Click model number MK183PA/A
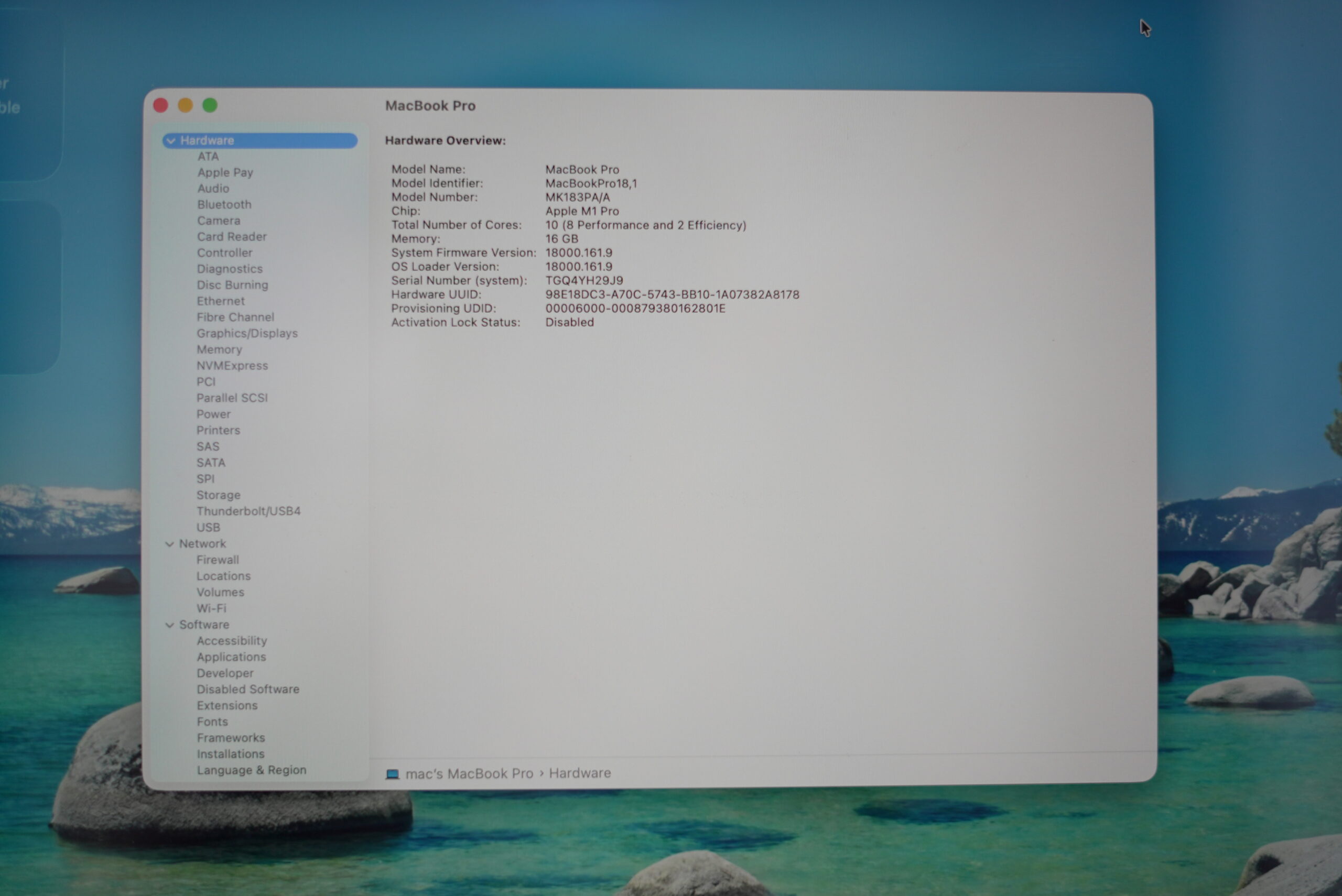The width and height of the screenshot is (1342, 896). [577, 197]
